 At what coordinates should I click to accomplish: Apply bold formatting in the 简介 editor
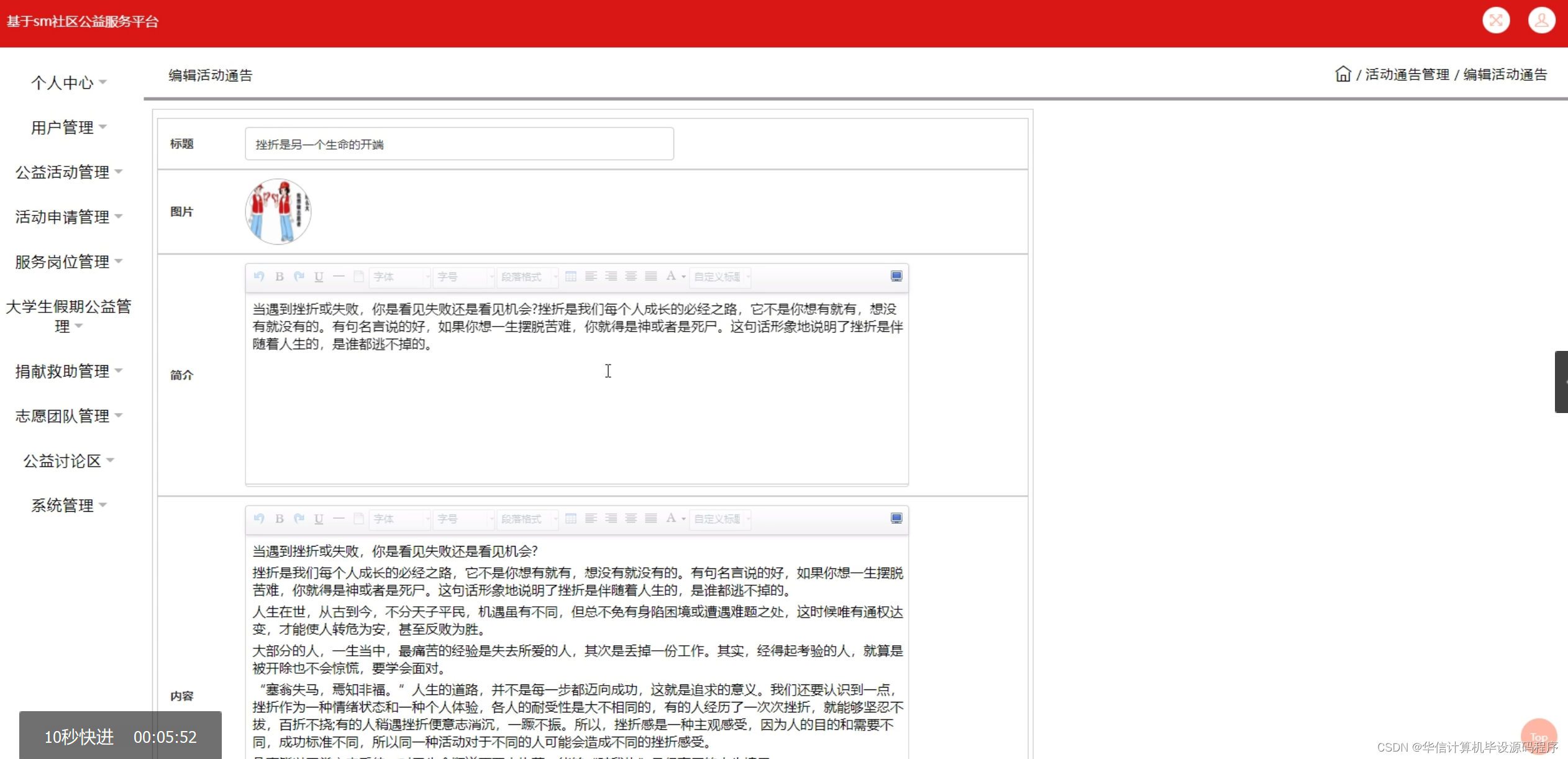(x=279, y=276)
